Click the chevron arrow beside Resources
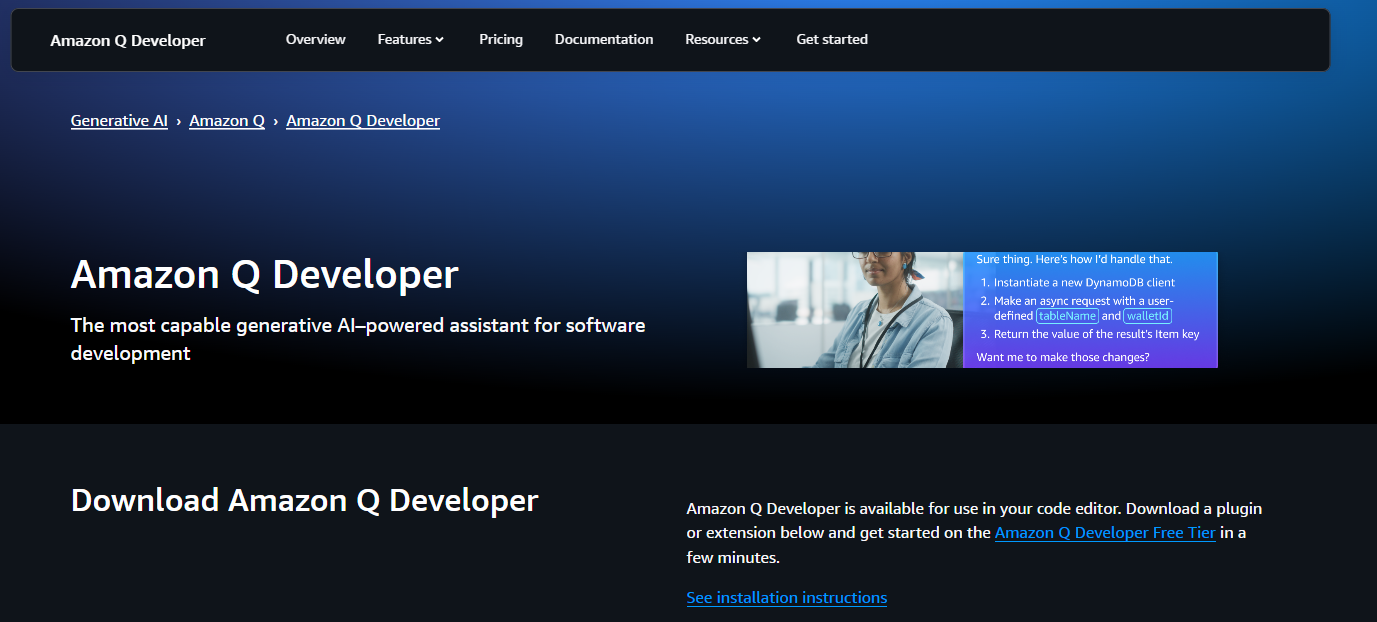The image size is (1377, 622). coord(757,40)
